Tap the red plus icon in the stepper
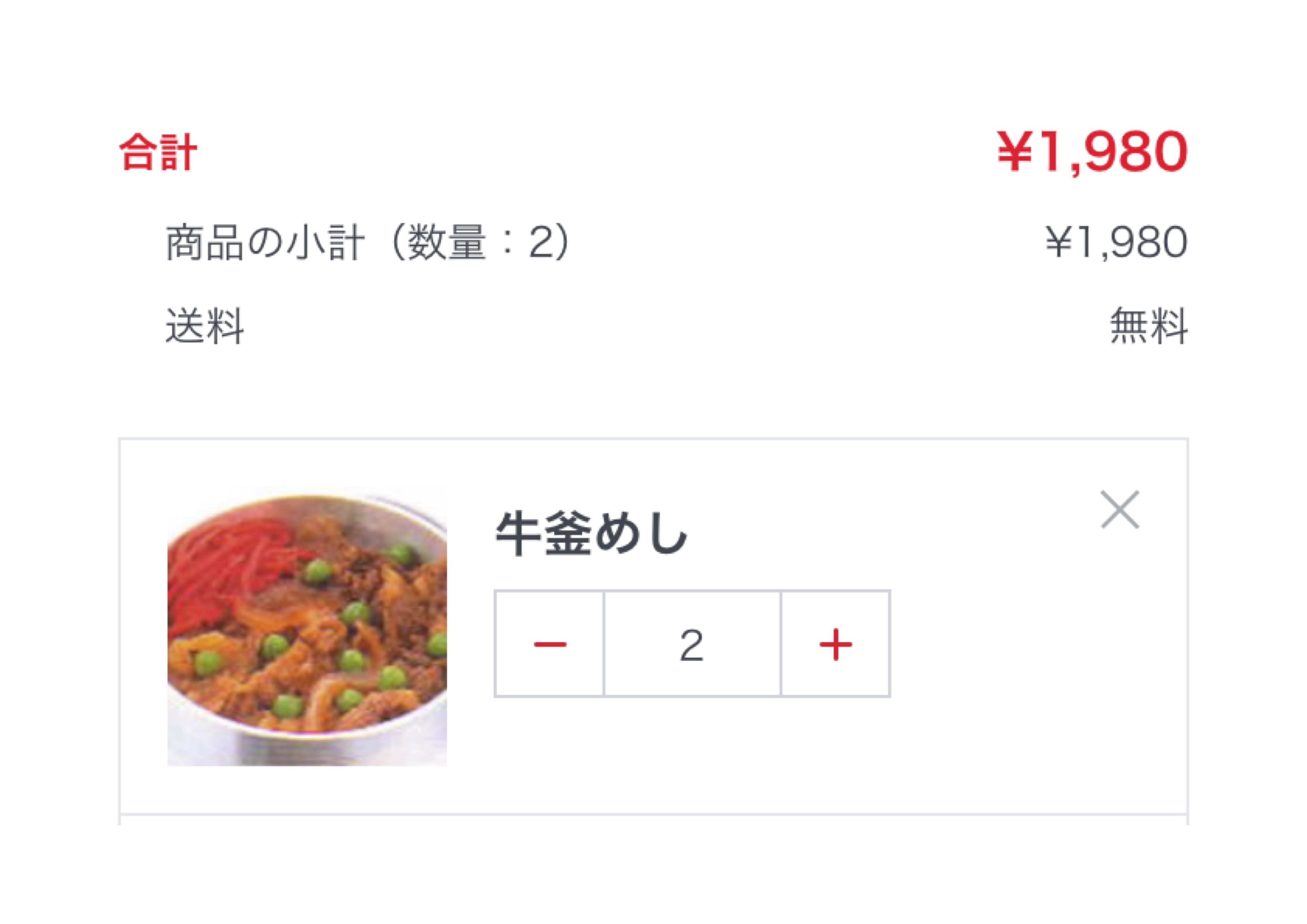 point(836,645)
